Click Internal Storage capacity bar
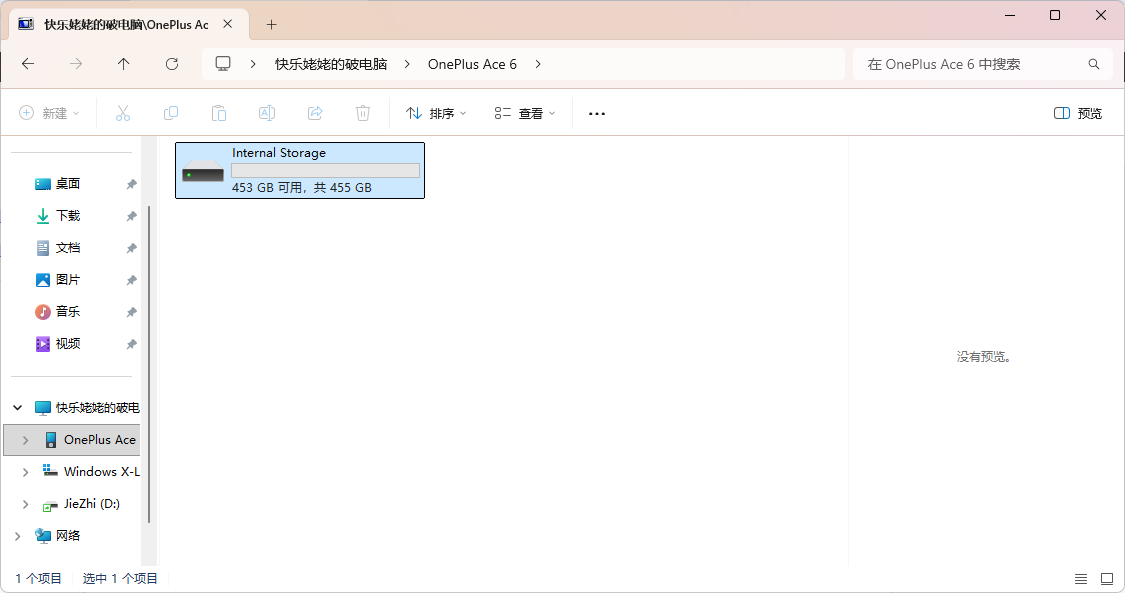The width and height of the screenshot is (1125, 593). click(325, 171)
